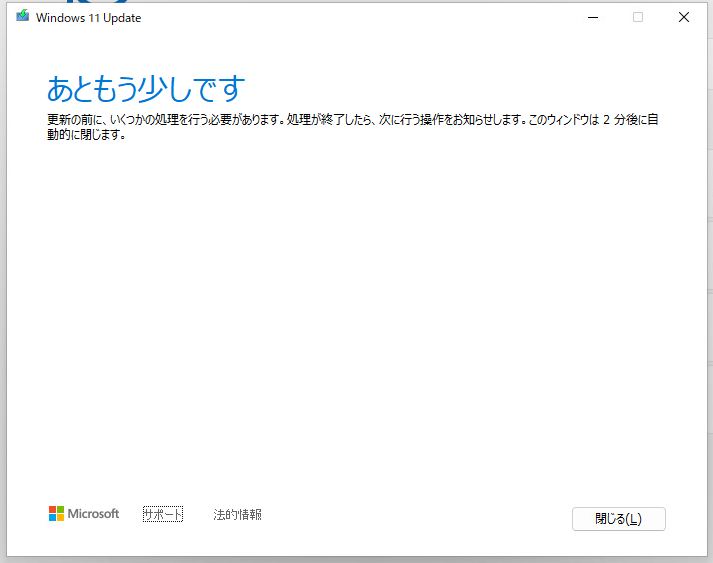This screenshot has height=563, width=713.
Task: Open the サポート link
Action: pos(163,514)
